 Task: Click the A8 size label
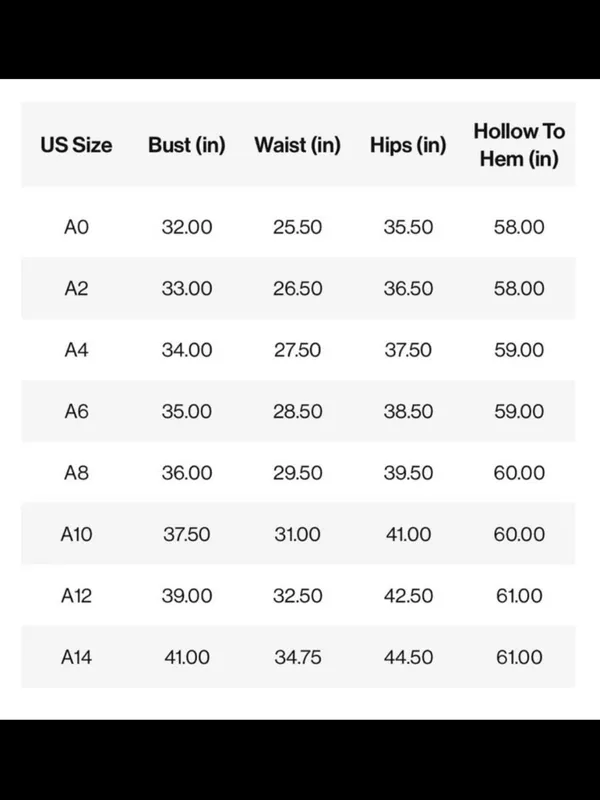click(x=76, y=473)
